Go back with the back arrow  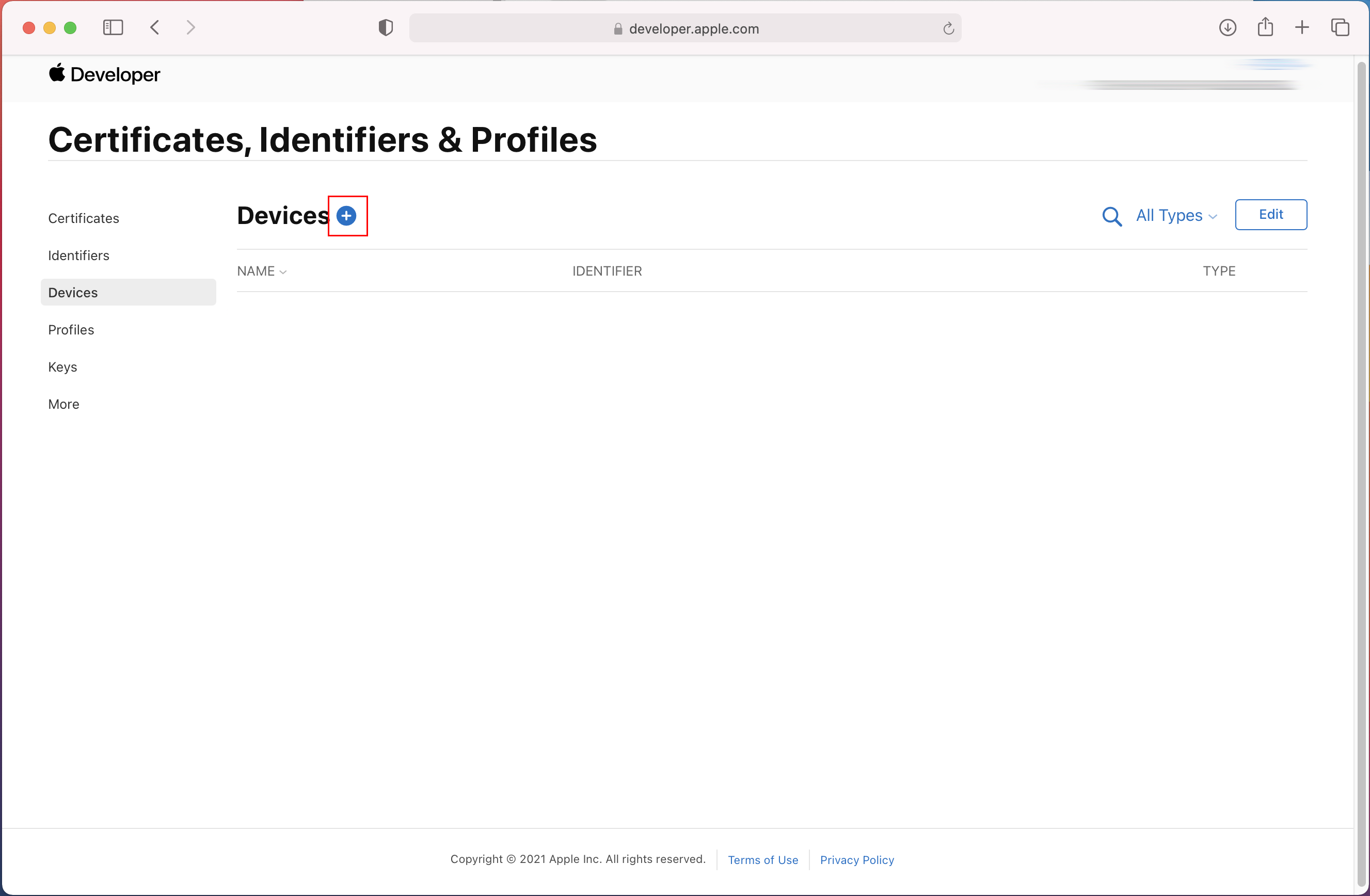(x=154, y=28)
